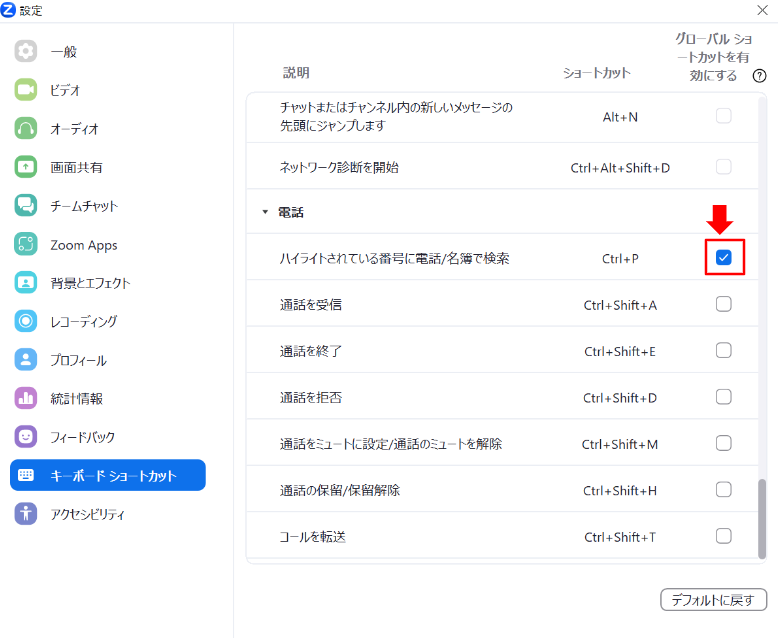The height and width of the screenshot is (638, 778).
Task: Check global shortcut for コールを転送
Action: (x=723, y=536)
